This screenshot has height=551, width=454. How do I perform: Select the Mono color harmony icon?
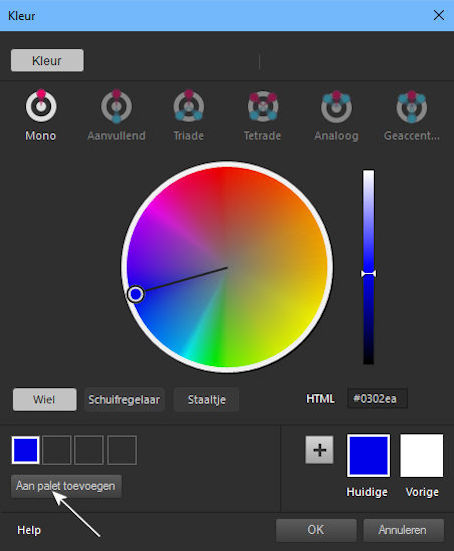click(41, 105)
